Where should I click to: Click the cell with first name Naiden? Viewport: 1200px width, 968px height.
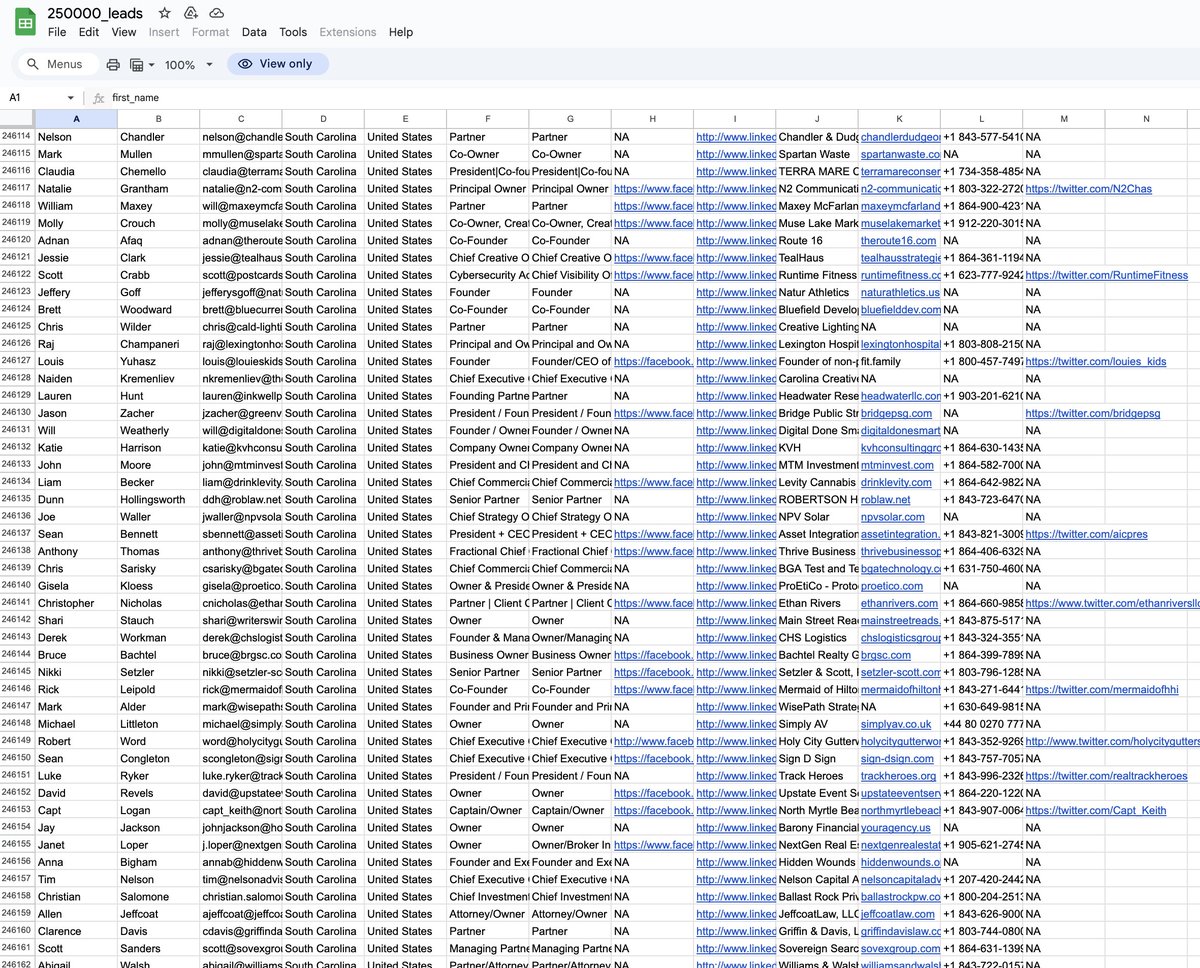pos(76,378)
